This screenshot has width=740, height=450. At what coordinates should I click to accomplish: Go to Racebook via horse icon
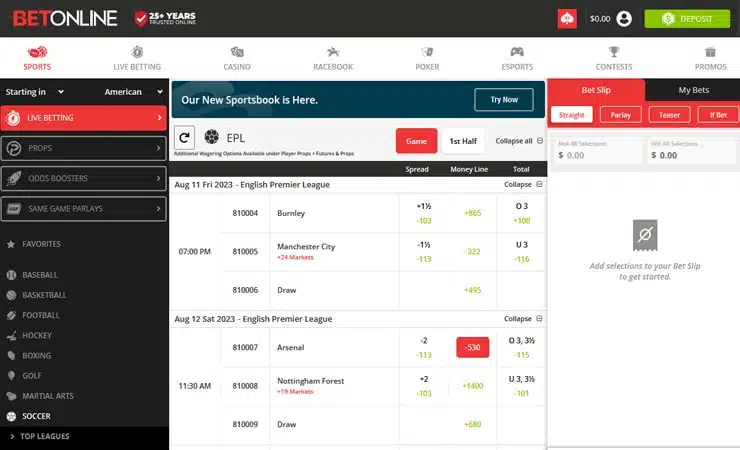tap(333, 52)
